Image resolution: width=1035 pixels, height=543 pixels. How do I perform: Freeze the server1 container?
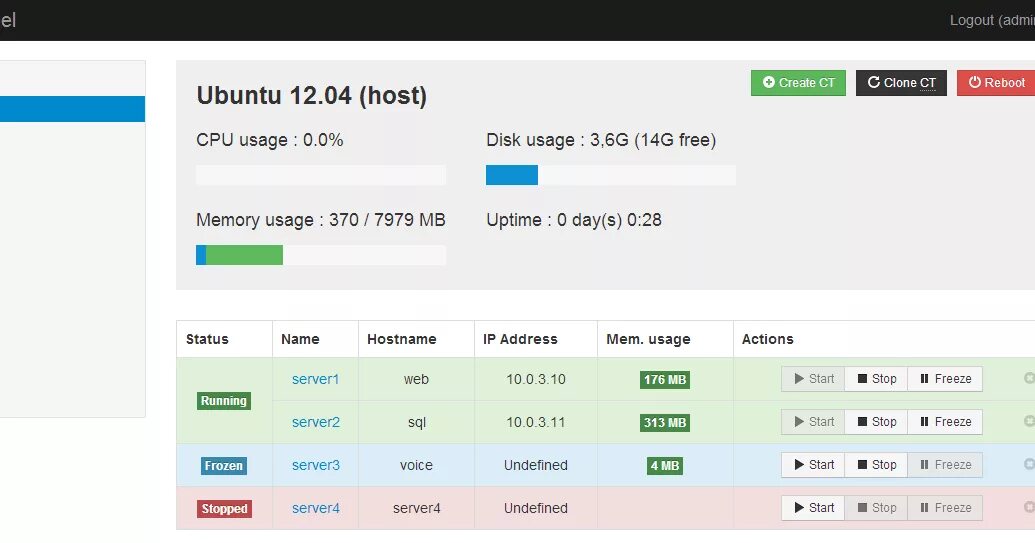pos(945,379)
